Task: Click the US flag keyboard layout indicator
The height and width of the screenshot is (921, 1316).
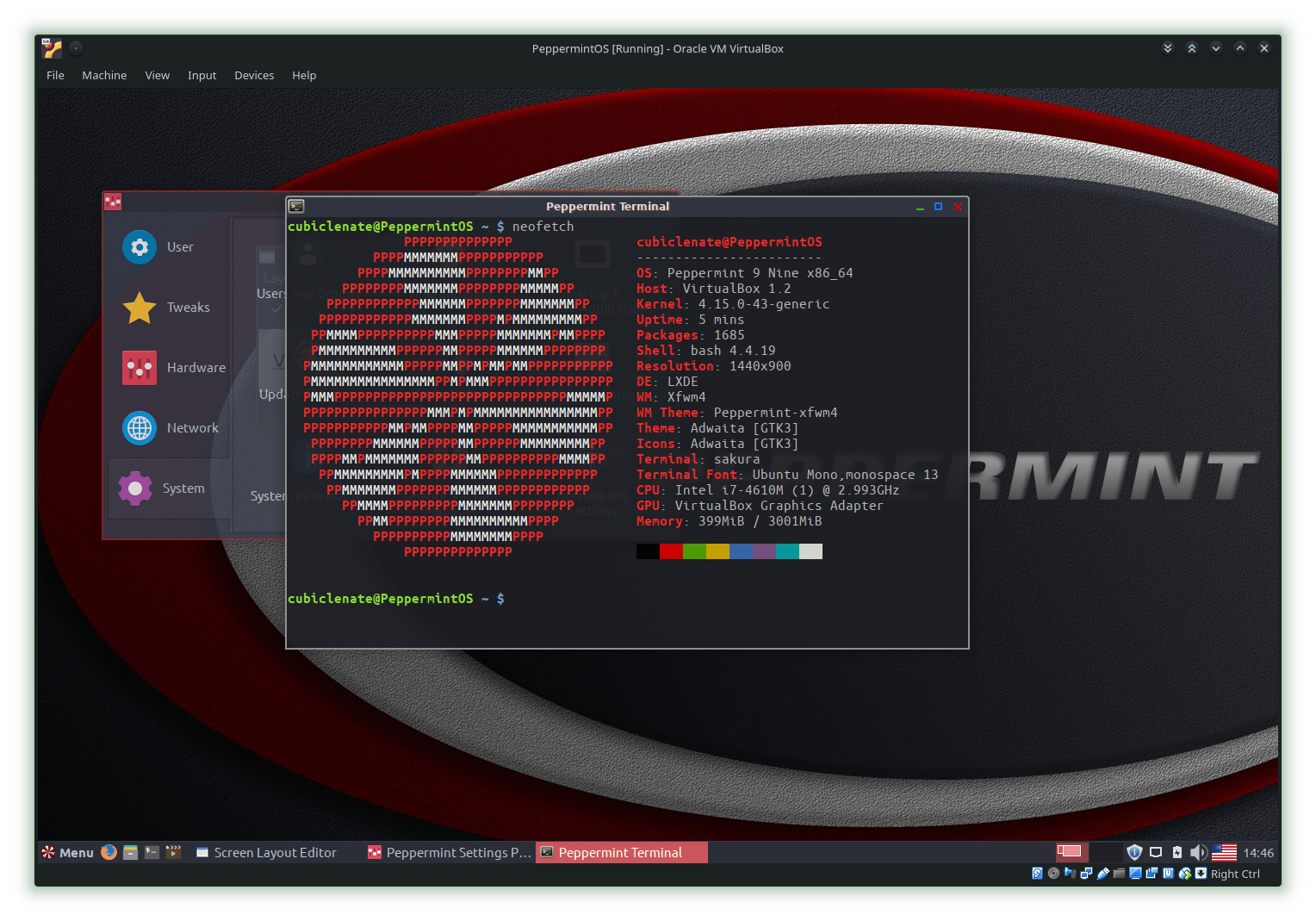Action: pos(1224,852)
